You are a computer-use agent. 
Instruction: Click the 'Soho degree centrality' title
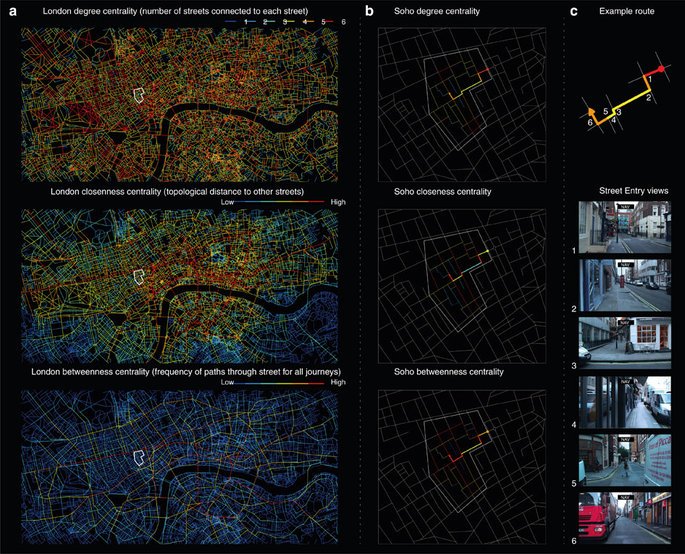(436, 11)
